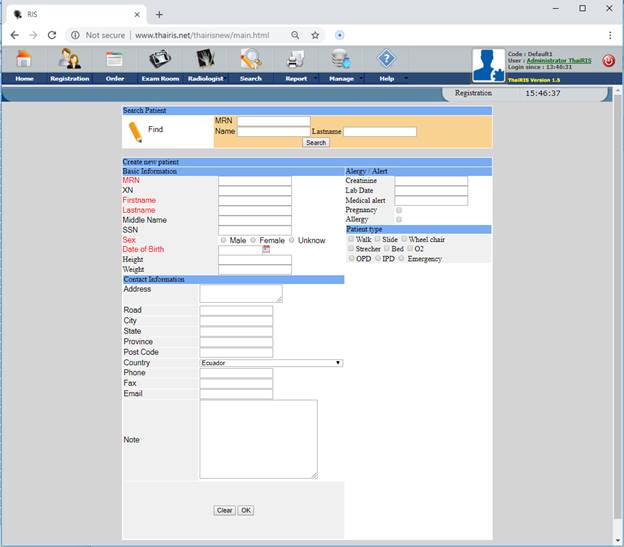Click the Search magnifier toolbar icon
The width and height of the screenshot is (624, 547).
point(250,59)
